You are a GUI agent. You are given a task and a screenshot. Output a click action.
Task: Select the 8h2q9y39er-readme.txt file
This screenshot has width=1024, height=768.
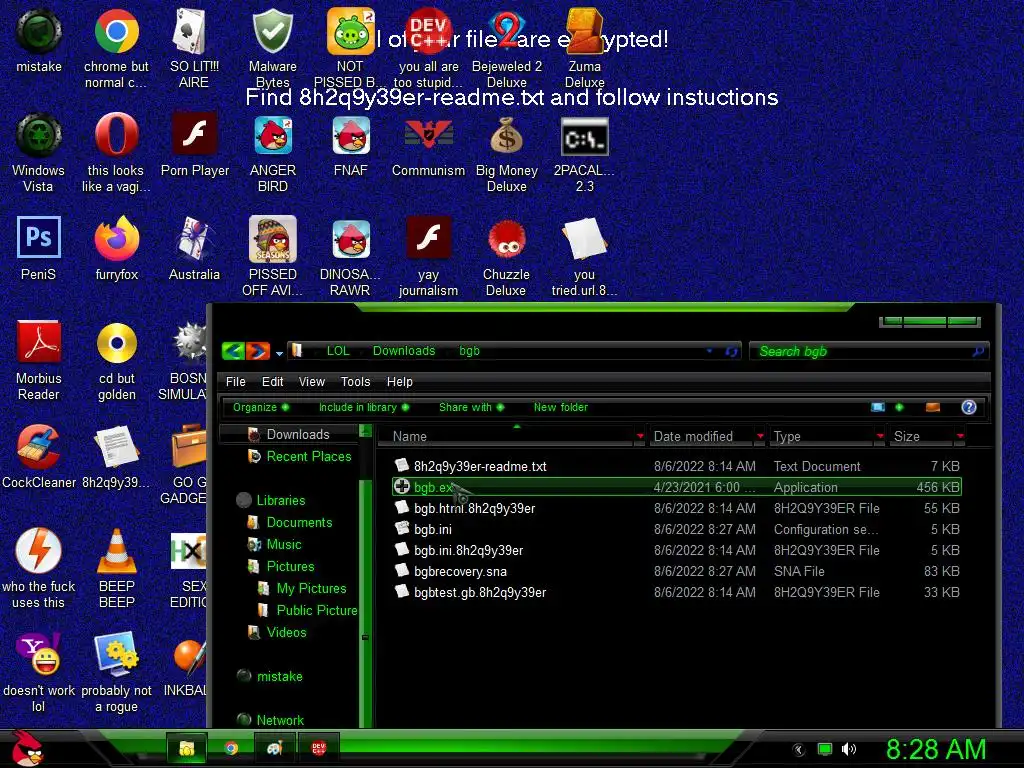tap(480, 466)
